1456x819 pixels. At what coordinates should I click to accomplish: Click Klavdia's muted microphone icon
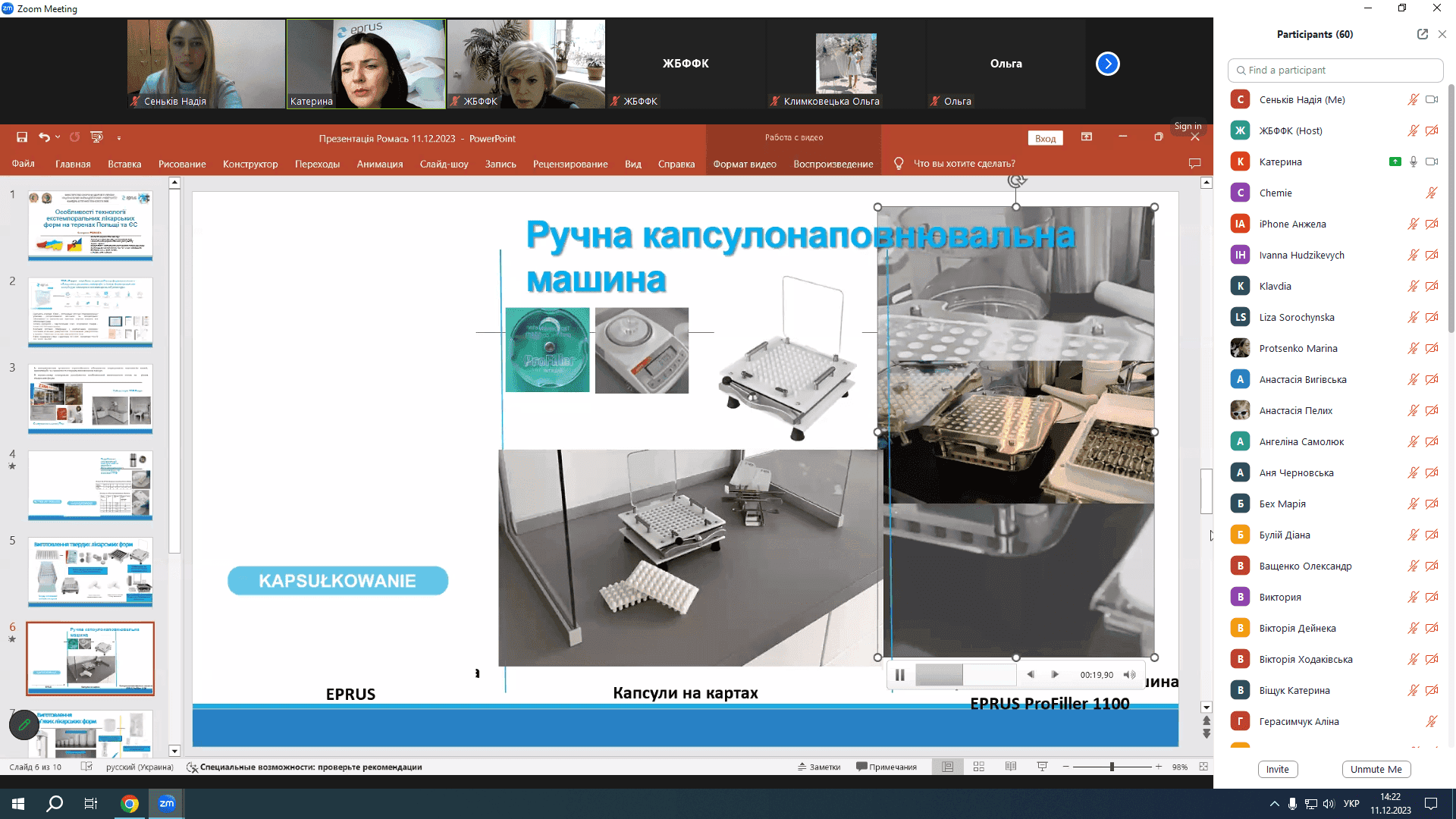coord(1414,286)
